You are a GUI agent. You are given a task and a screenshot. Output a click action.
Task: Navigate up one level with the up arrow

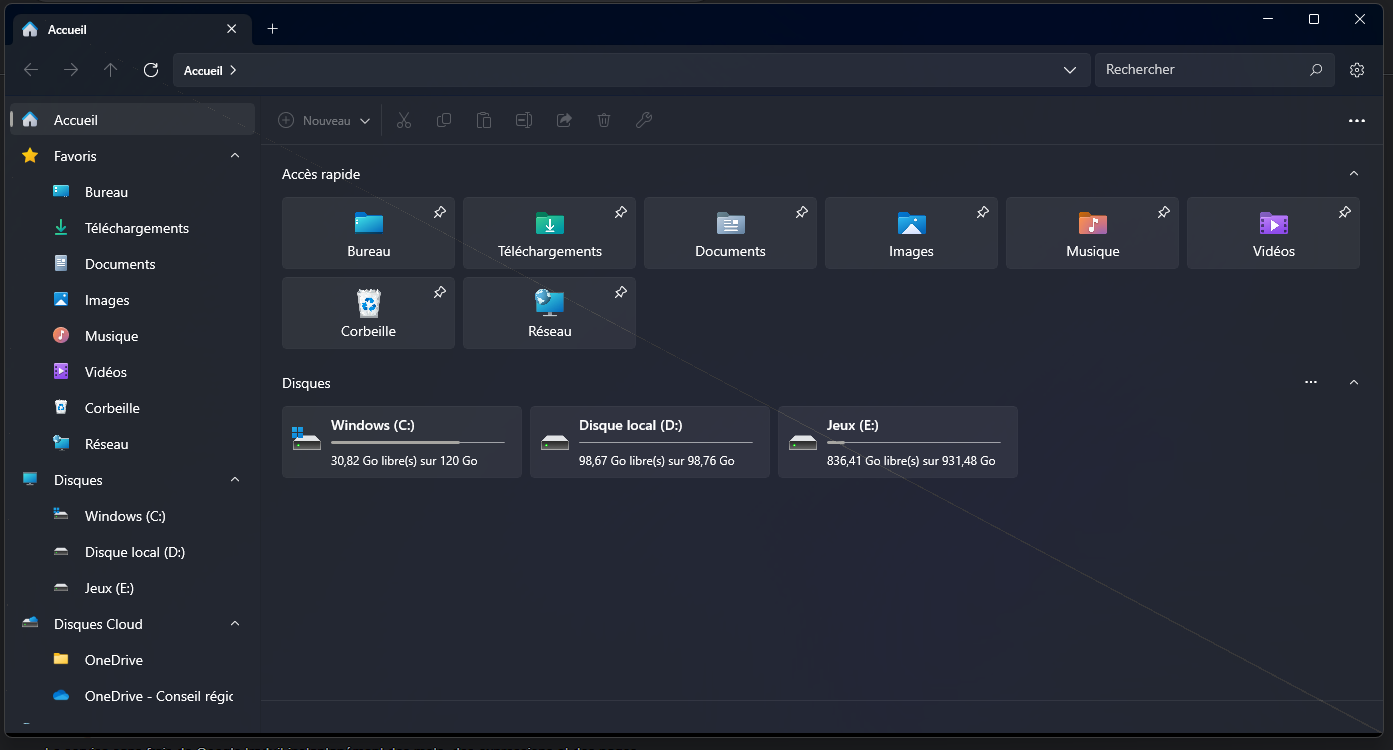pos(111,70)
